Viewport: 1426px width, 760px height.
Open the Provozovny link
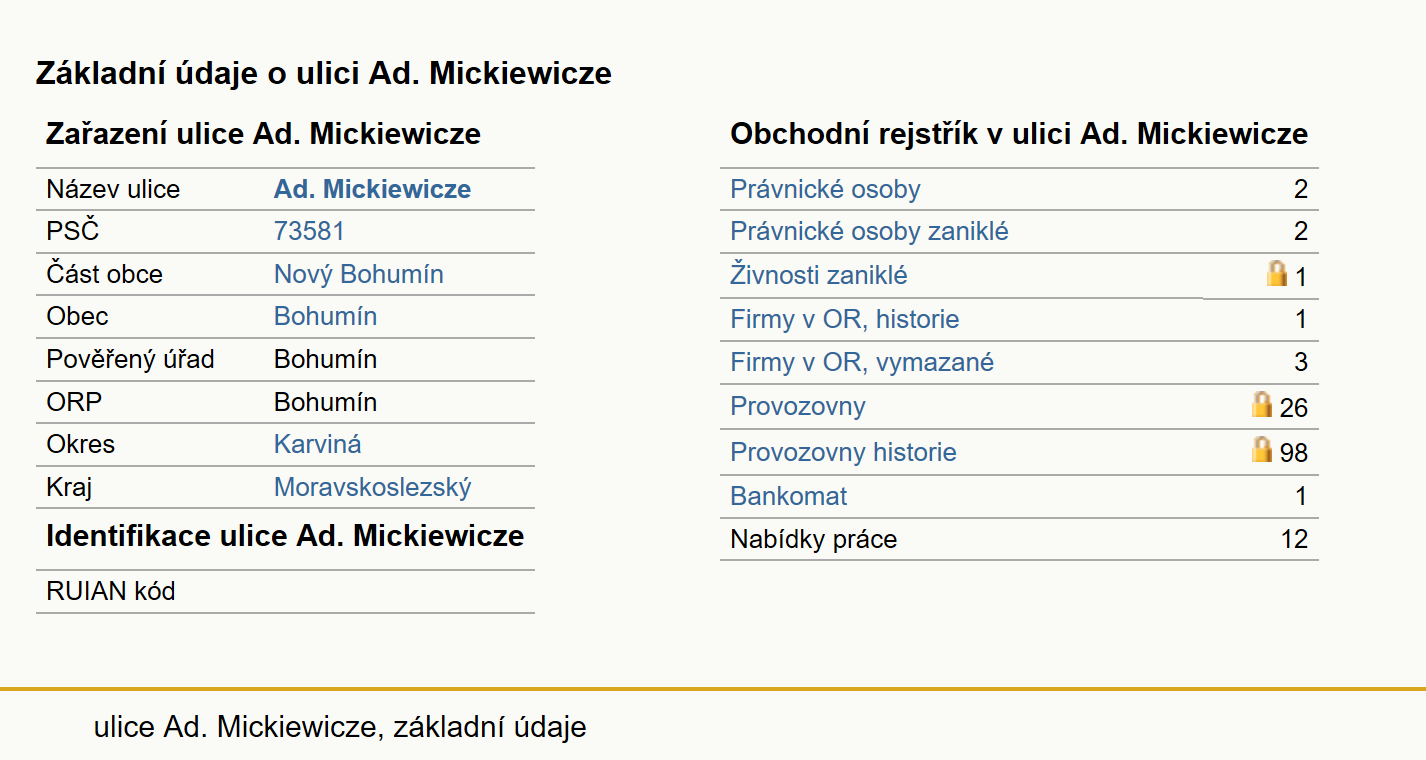798,407
